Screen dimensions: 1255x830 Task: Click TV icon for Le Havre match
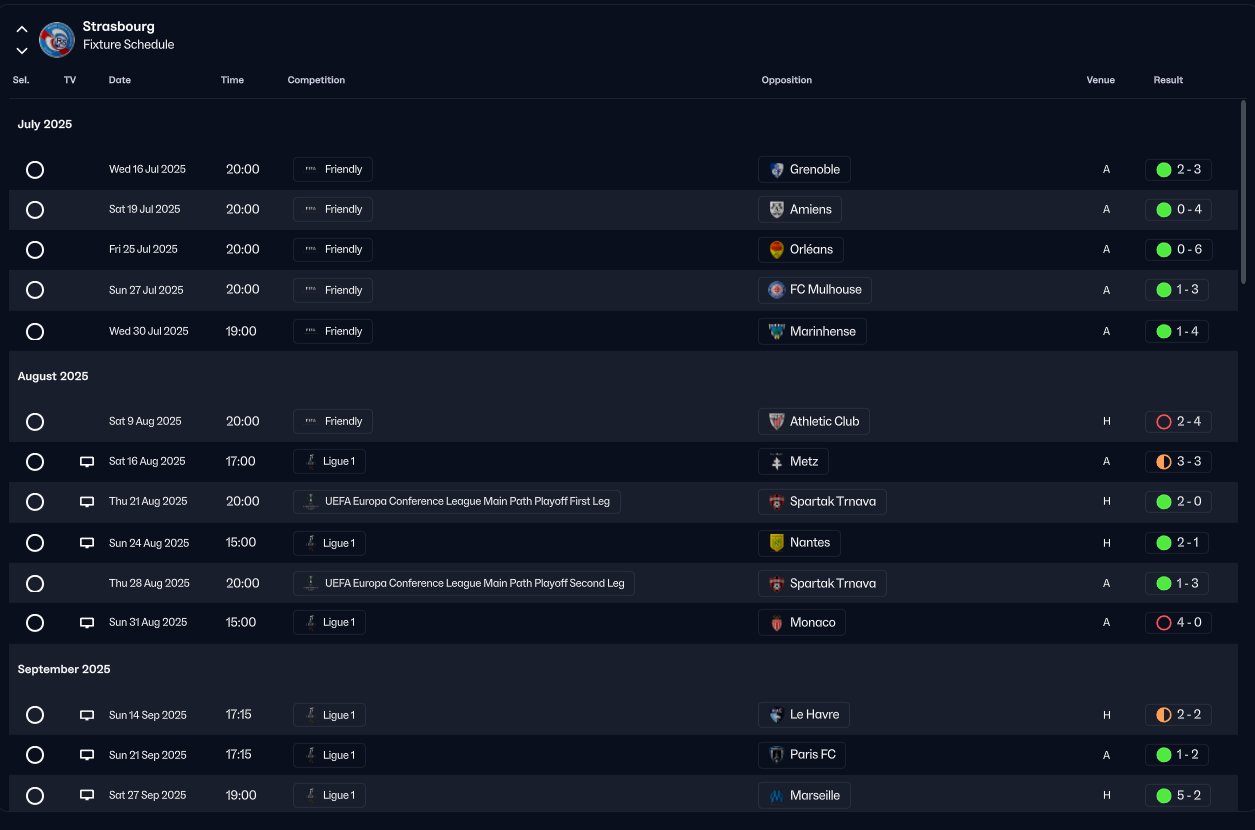point(87,716)
